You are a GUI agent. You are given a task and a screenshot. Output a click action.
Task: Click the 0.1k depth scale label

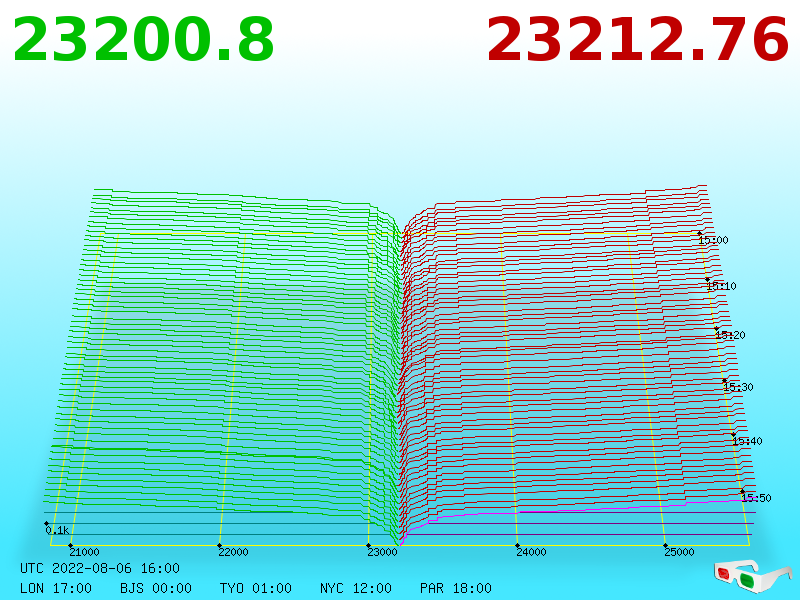click(57, 530)
